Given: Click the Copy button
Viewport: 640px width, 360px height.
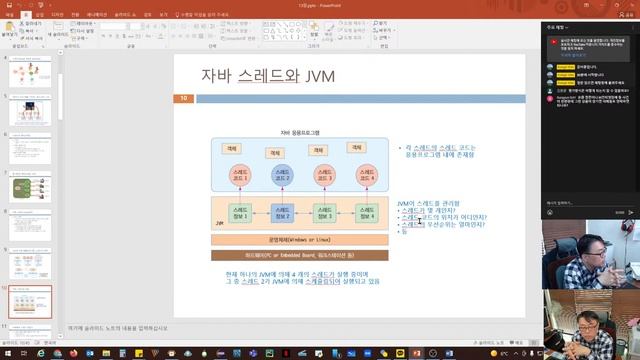Looking at the screenshot, I should click(x=28, y=31).
